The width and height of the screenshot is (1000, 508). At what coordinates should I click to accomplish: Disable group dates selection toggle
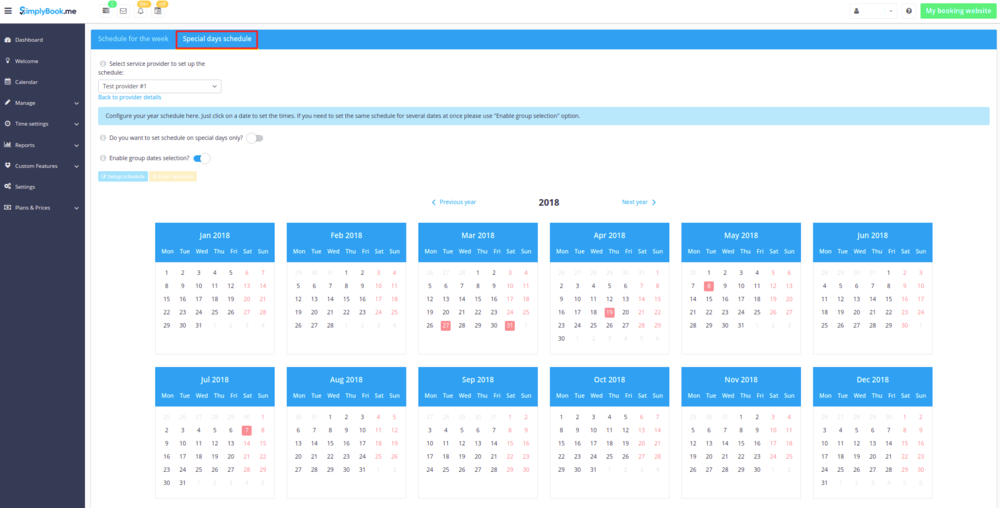(x=202, y=158)
